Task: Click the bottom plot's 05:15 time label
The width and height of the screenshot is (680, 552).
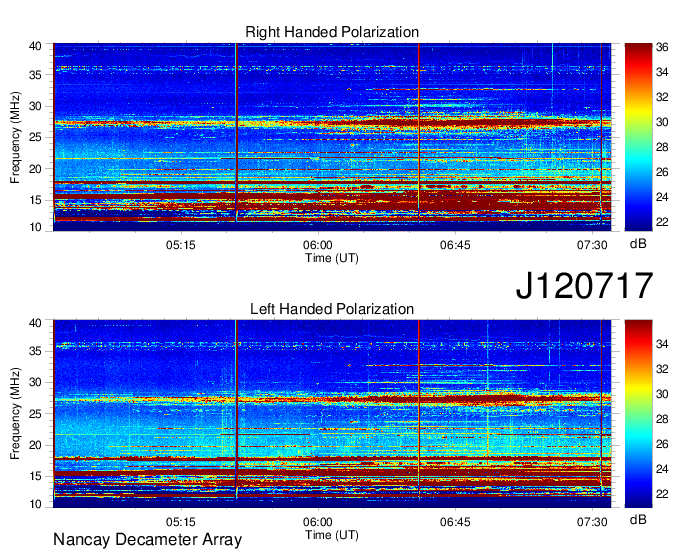Action: [x=180, y=522]
